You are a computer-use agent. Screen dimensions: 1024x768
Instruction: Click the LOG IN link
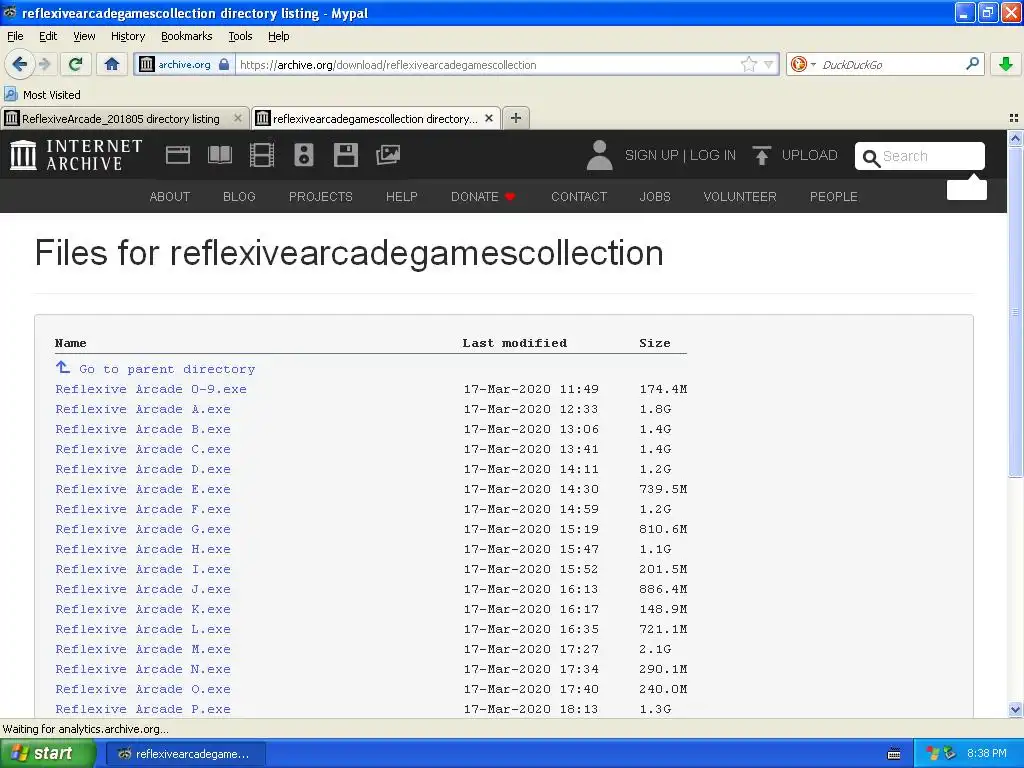point(712,155)
